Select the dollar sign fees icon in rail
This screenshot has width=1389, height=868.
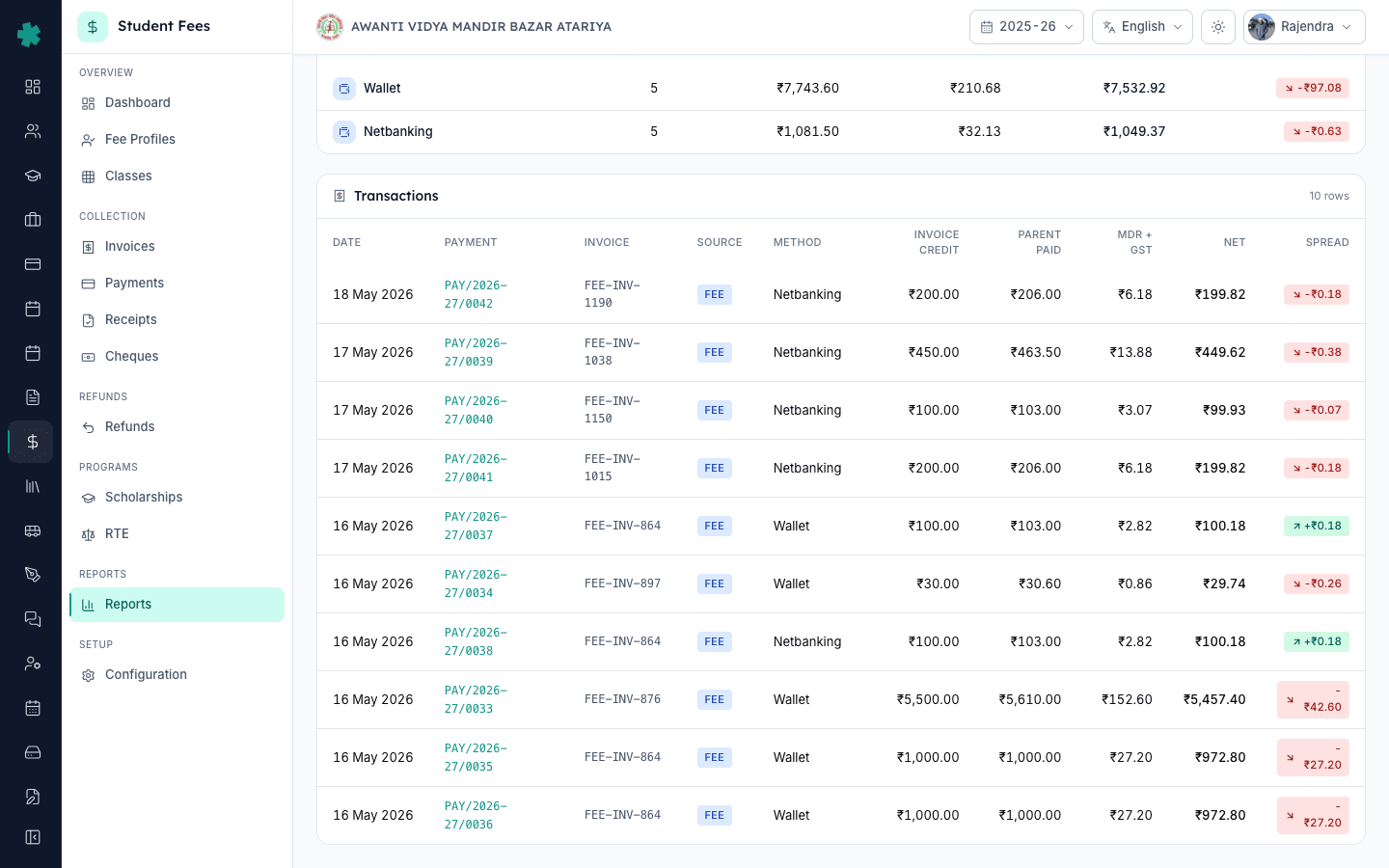point(33,442)
